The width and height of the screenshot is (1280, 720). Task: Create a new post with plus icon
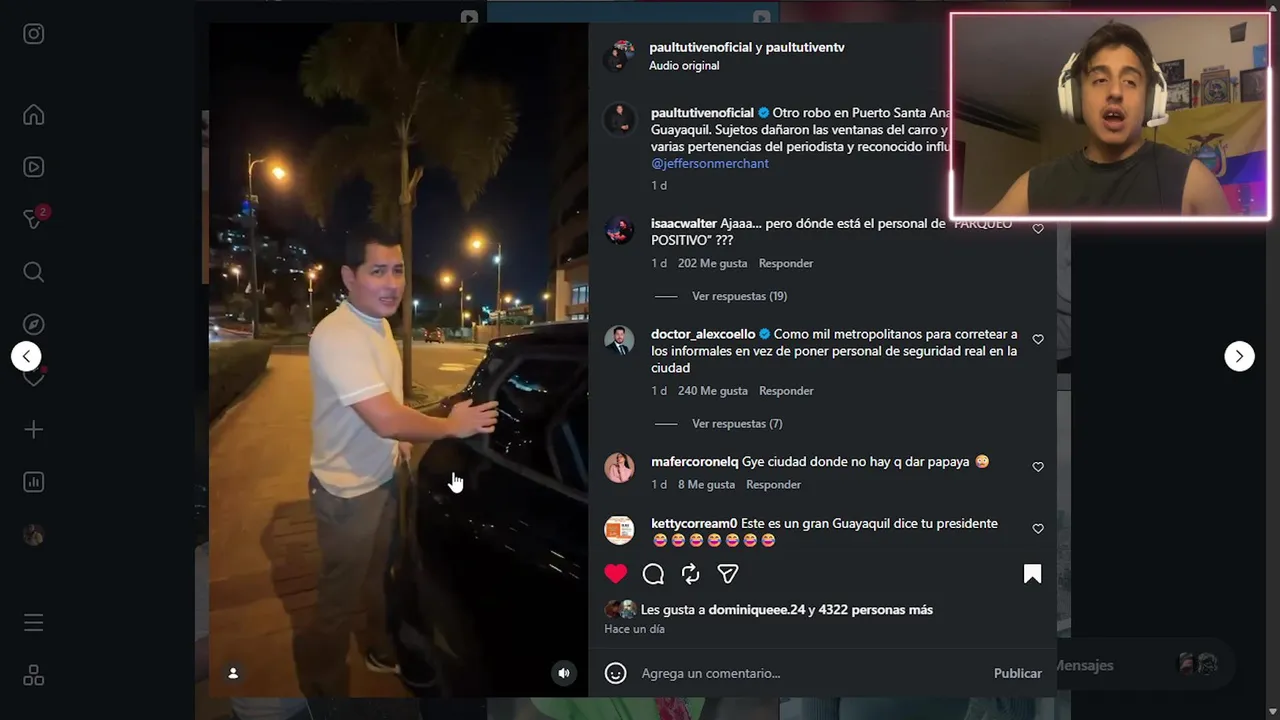(x=34, y=429)
